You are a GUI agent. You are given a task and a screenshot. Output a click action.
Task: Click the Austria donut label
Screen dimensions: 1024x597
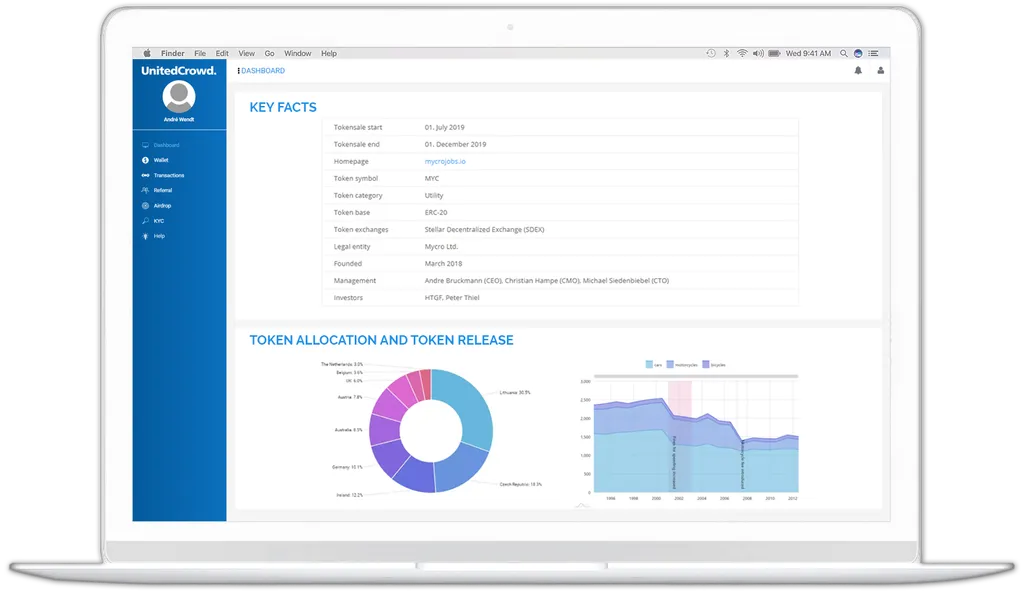[349, 396]
